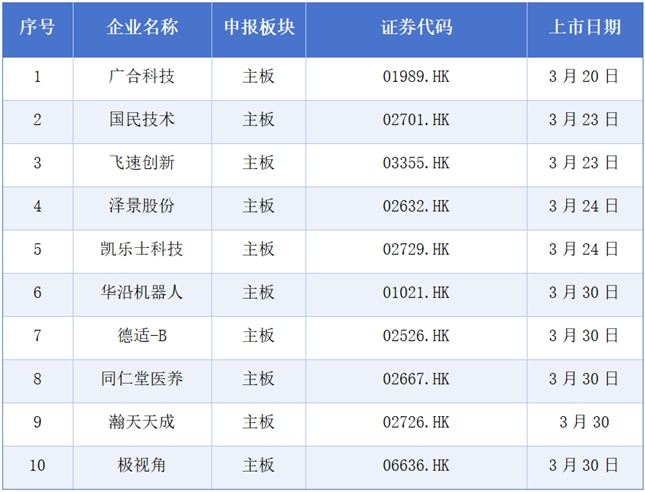Click the 国民技术 company name
Image resolution: width=645 pixels, height=492 pixels.
[142, 119]
